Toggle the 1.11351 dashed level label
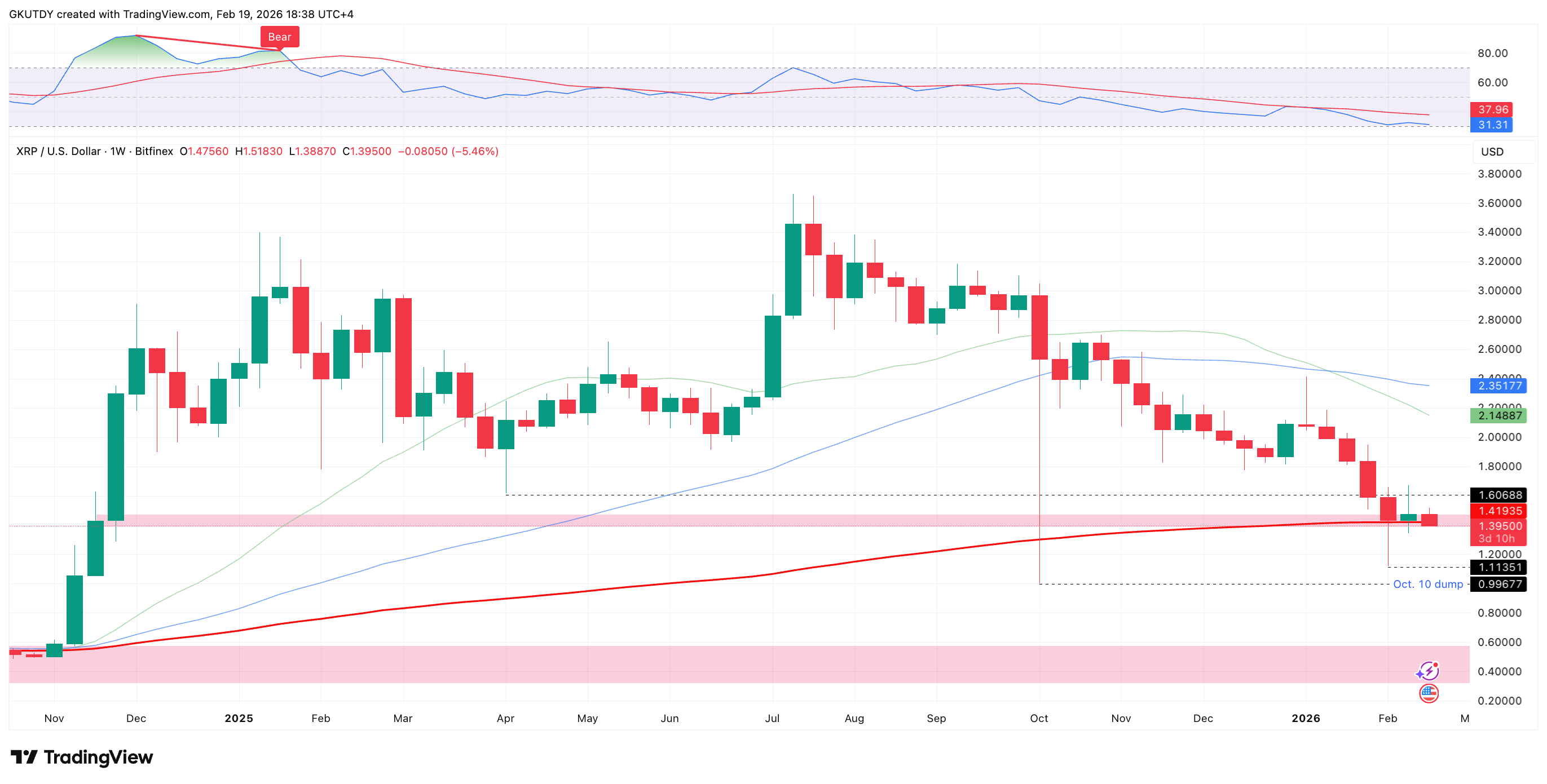 pyautogui.click(x=1499, y=568)
